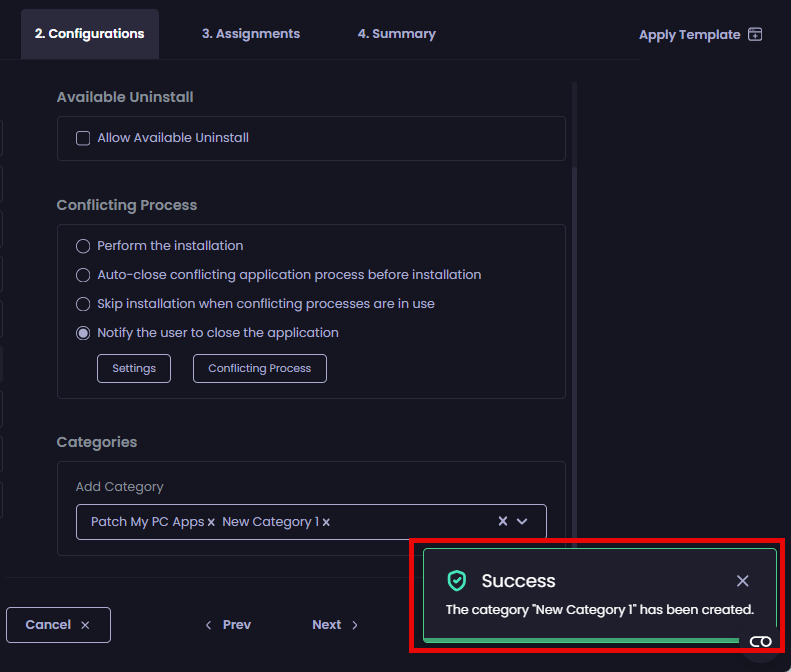Open the 4. Summary tab
791x672 pixels.
click(x=396, y=34)
